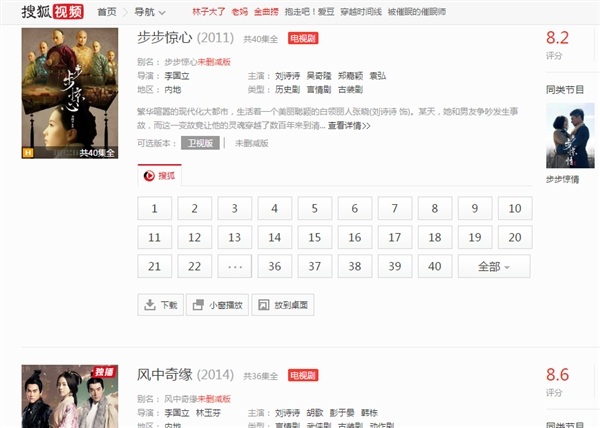Play episode 10 of 步步惊心
The height and width of the screenshot is (428, 600).
coord(515,208)
